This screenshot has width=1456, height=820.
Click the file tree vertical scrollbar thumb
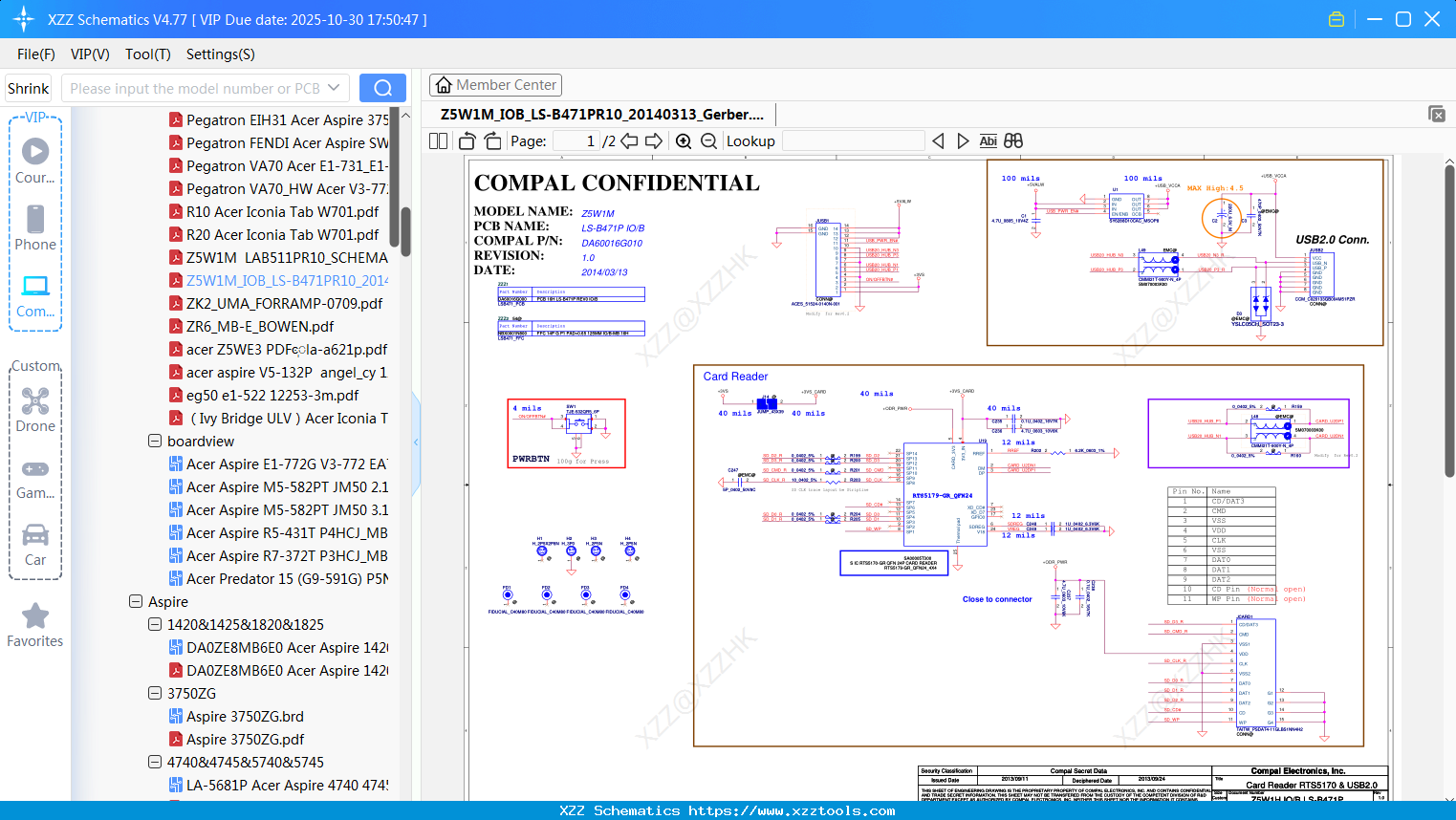click(406, 231)
